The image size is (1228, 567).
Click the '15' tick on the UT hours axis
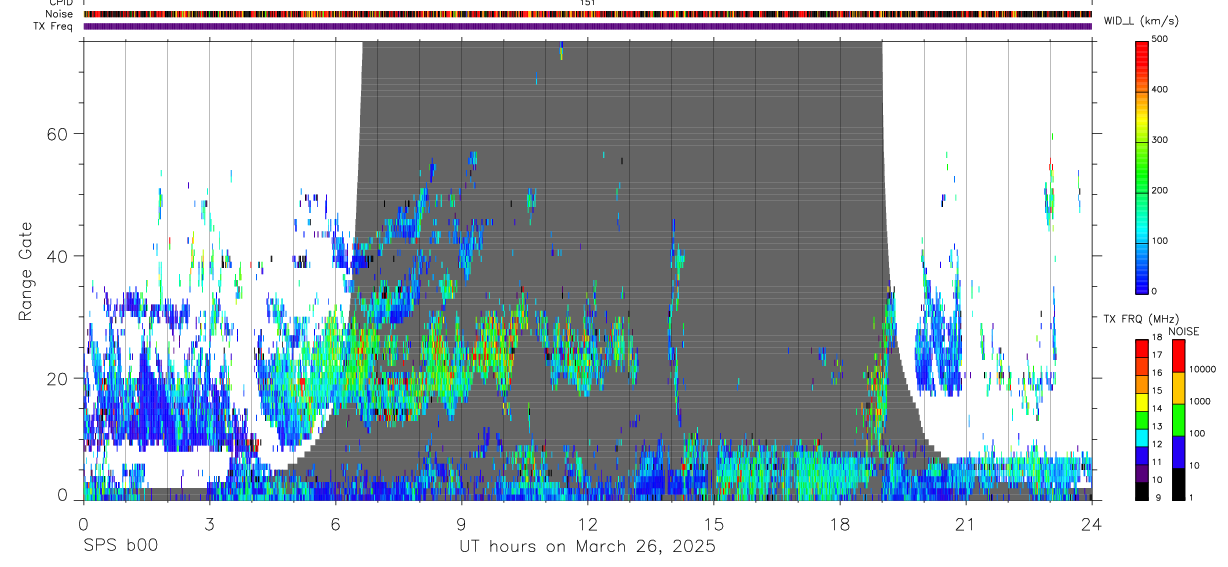coord(714,523)
